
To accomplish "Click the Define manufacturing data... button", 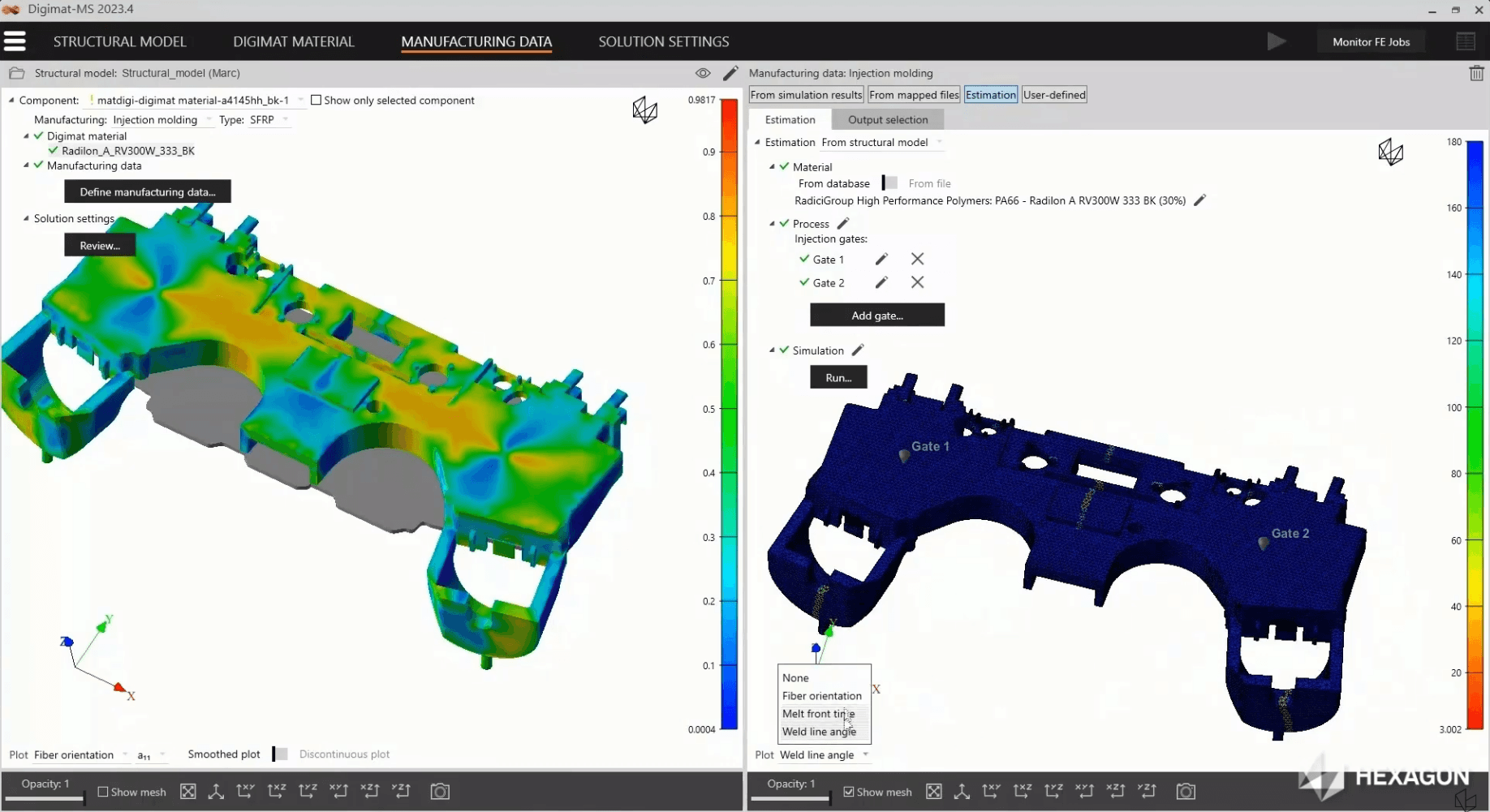I will coord(148,192).
